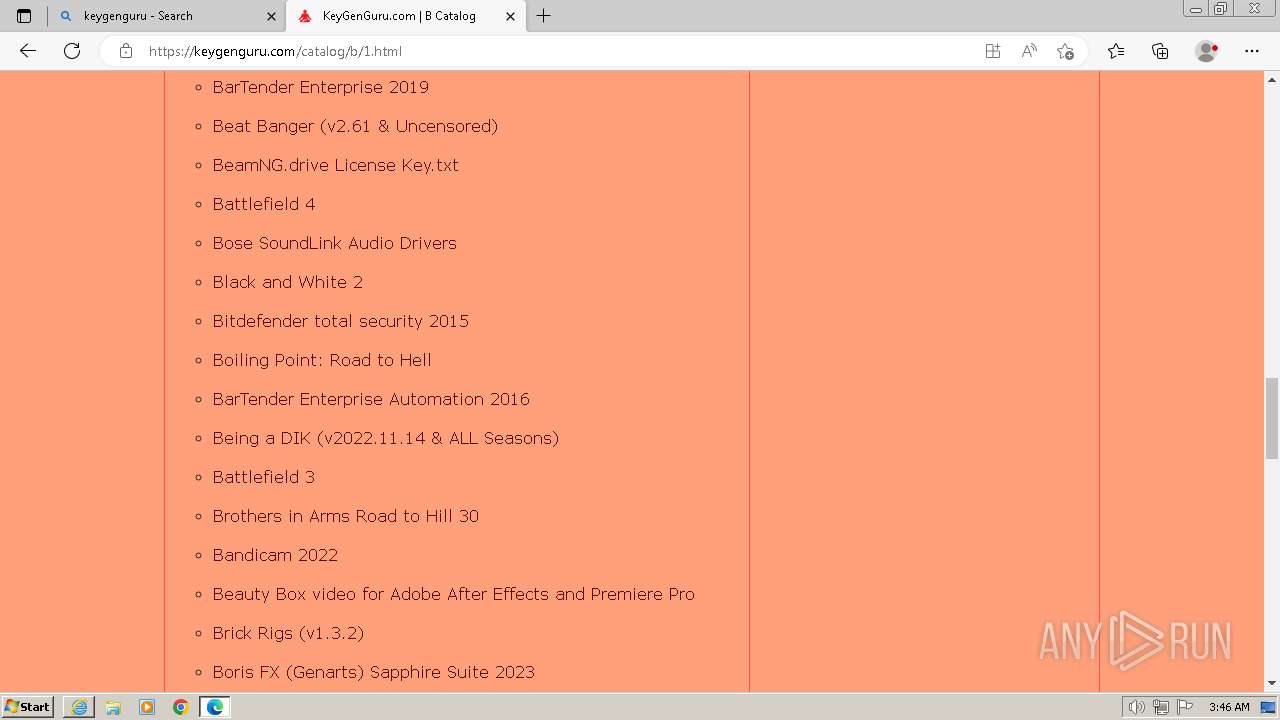Image resolution: width=1280 pixels, height=720 pixels.
Task: Open a new browser tab
Action: 544,16
